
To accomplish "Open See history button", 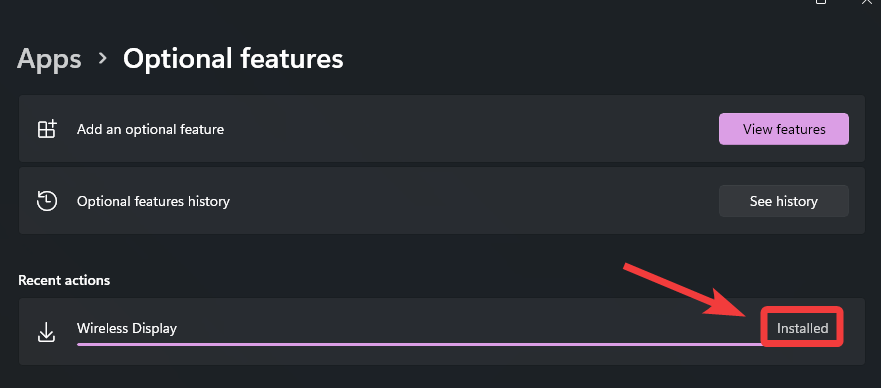I will click(784, 201).
